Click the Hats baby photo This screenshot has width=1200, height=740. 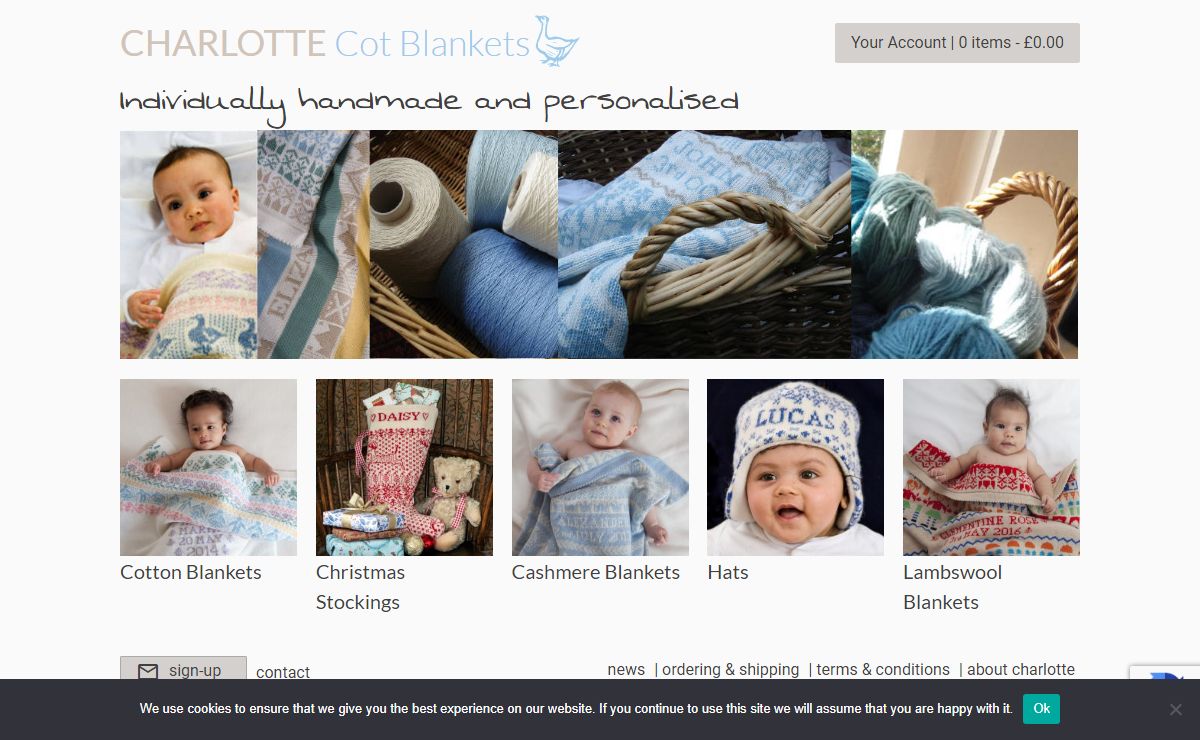click(x=795, y=467)
